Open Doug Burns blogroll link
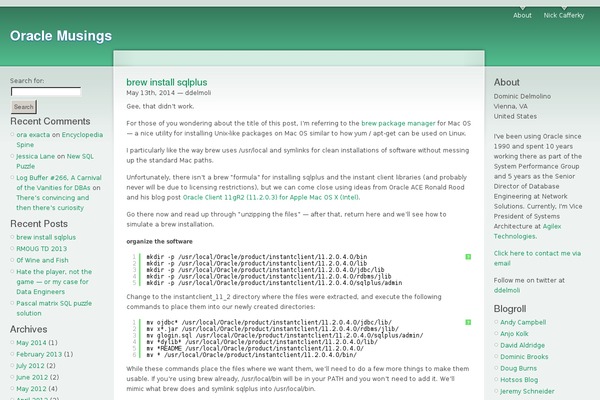Image resolution: width=600 pixels, height=400 pixels. (518, 368)
